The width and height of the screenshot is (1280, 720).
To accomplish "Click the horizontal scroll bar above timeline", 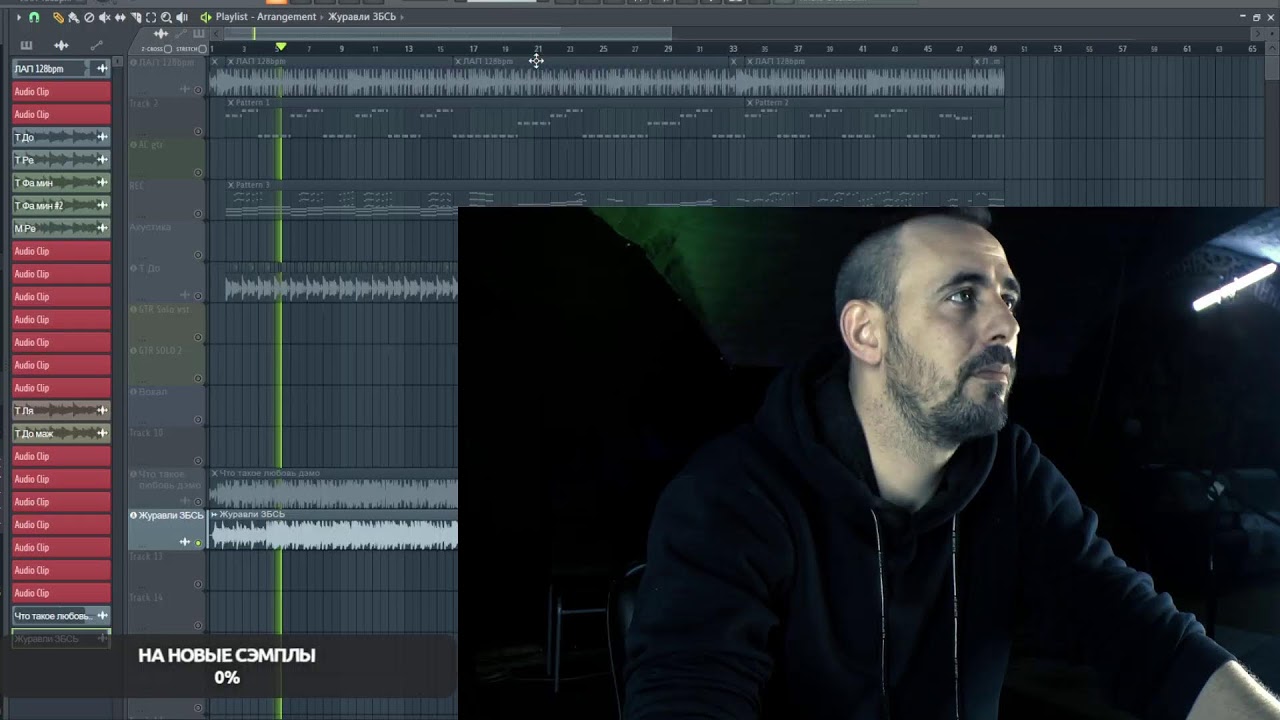I will (x=448, y=34).
